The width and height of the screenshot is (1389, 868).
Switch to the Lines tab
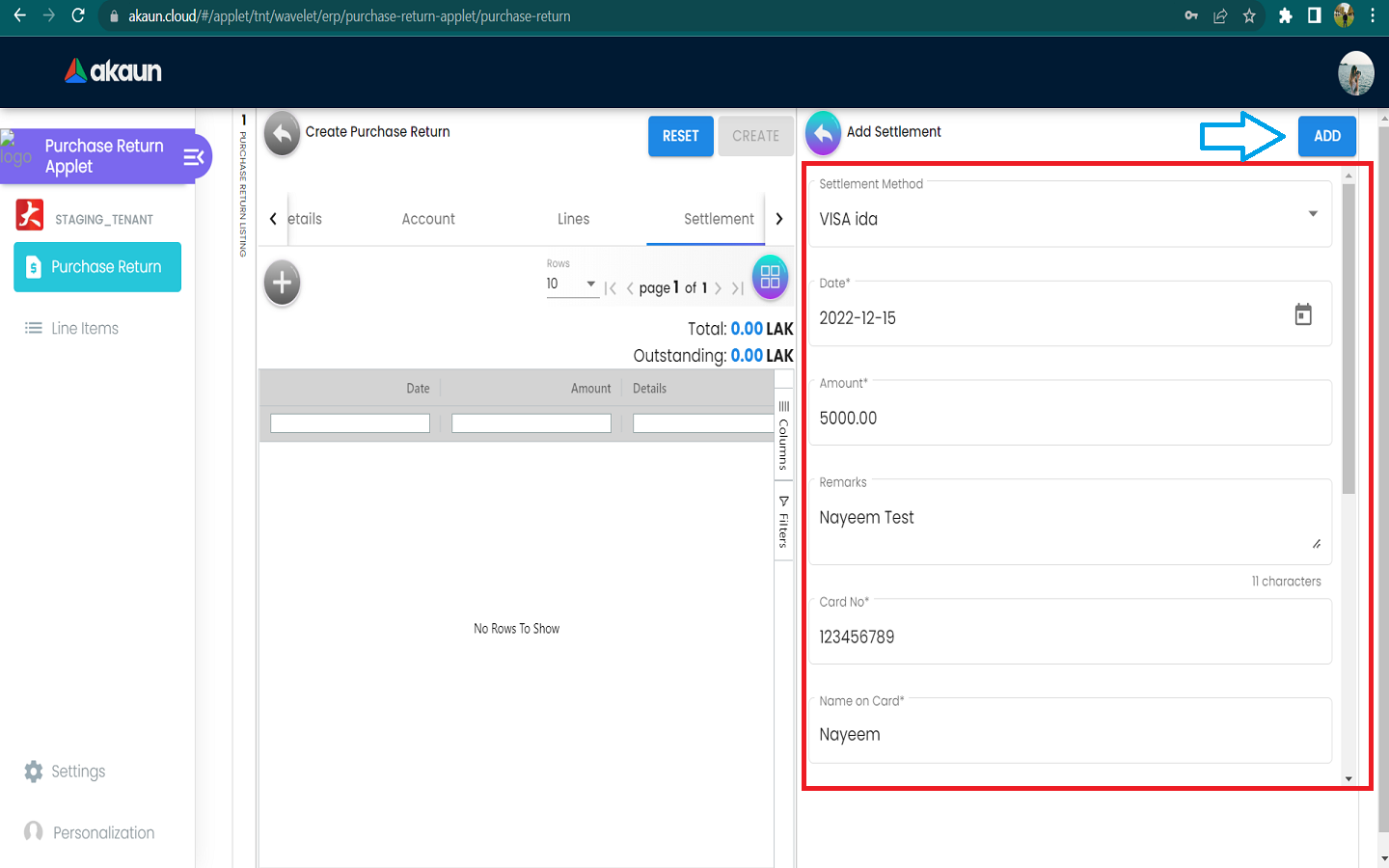573,219
